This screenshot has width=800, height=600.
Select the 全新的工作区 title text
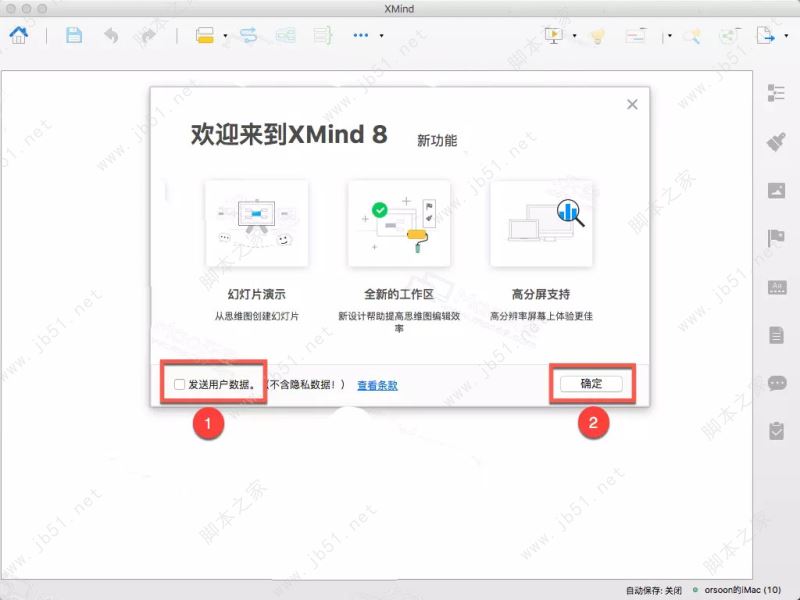pyautogui.click(x=399, y=294)
